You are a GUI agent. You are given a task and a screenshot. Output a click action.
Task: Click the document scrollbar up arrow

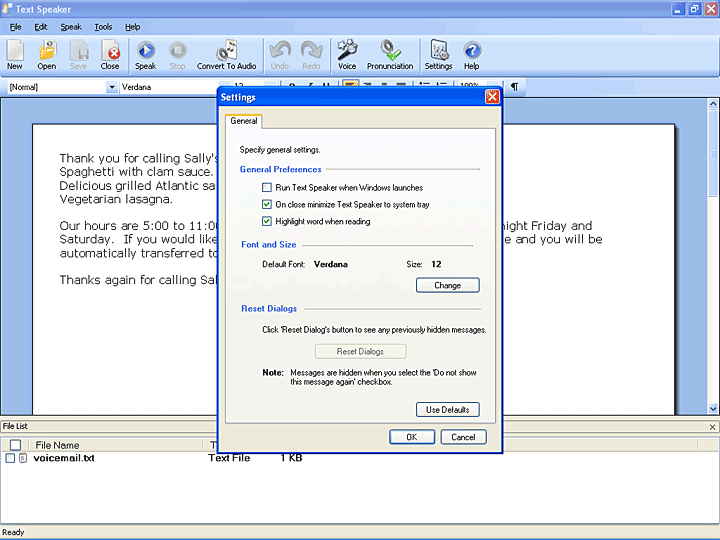(x=713, y=104)
